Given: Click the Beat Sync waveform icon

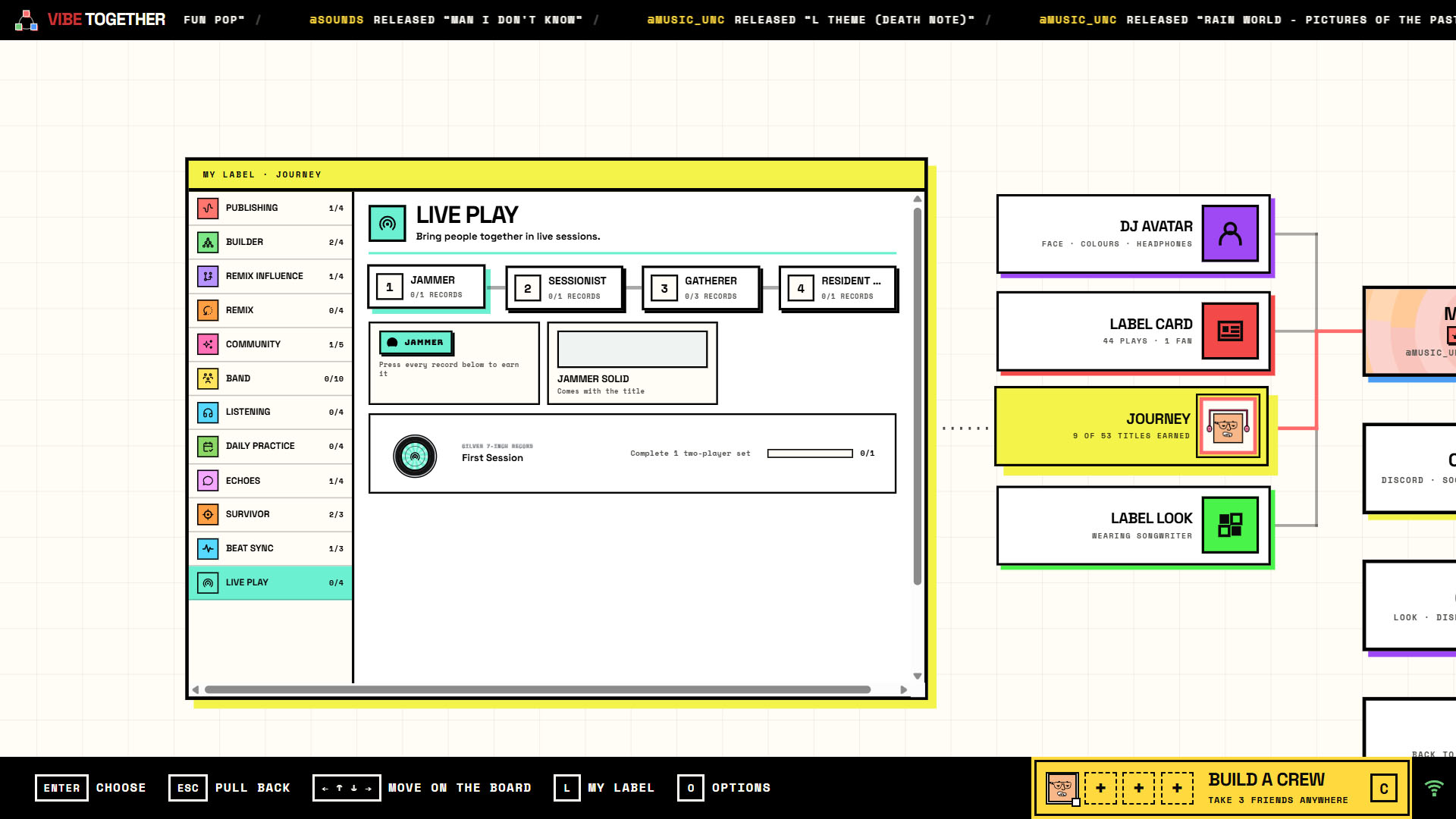Looking at the screenshot, I should click(x=208, y=548).
